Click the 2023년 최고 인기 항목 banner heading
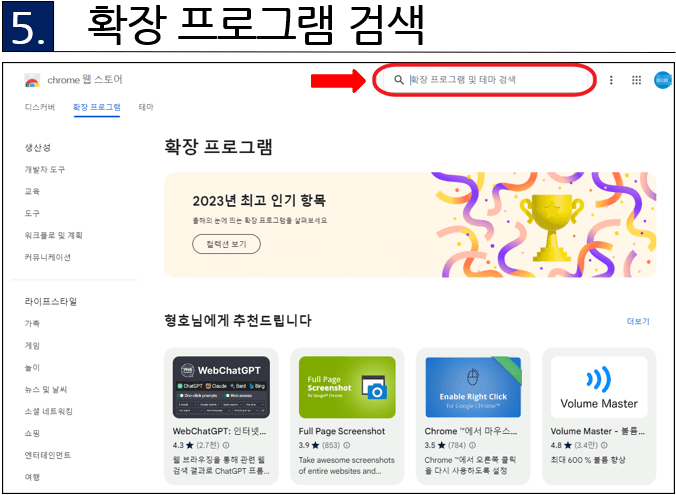 coord(259,201)
